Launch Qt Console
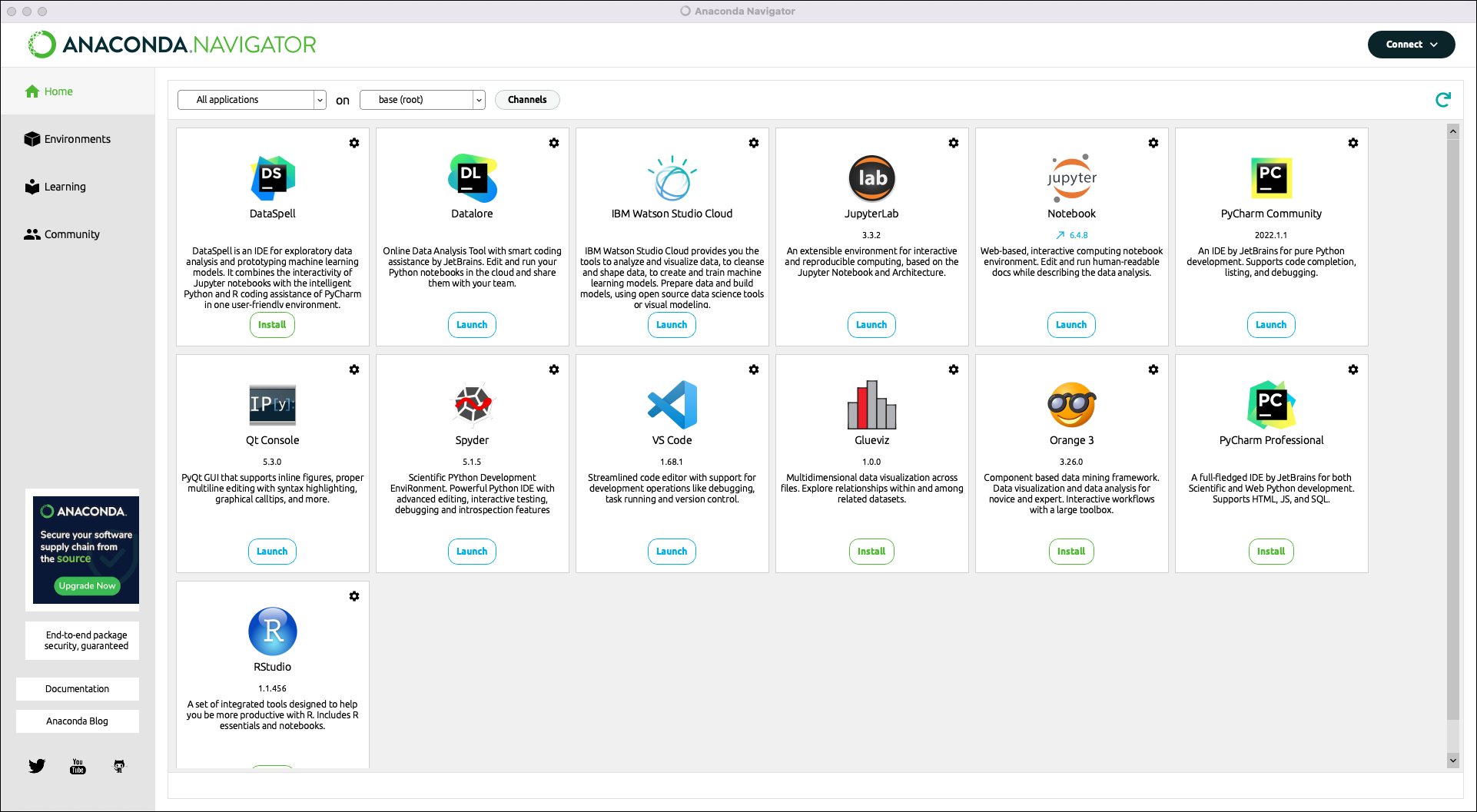 point(272,552)
